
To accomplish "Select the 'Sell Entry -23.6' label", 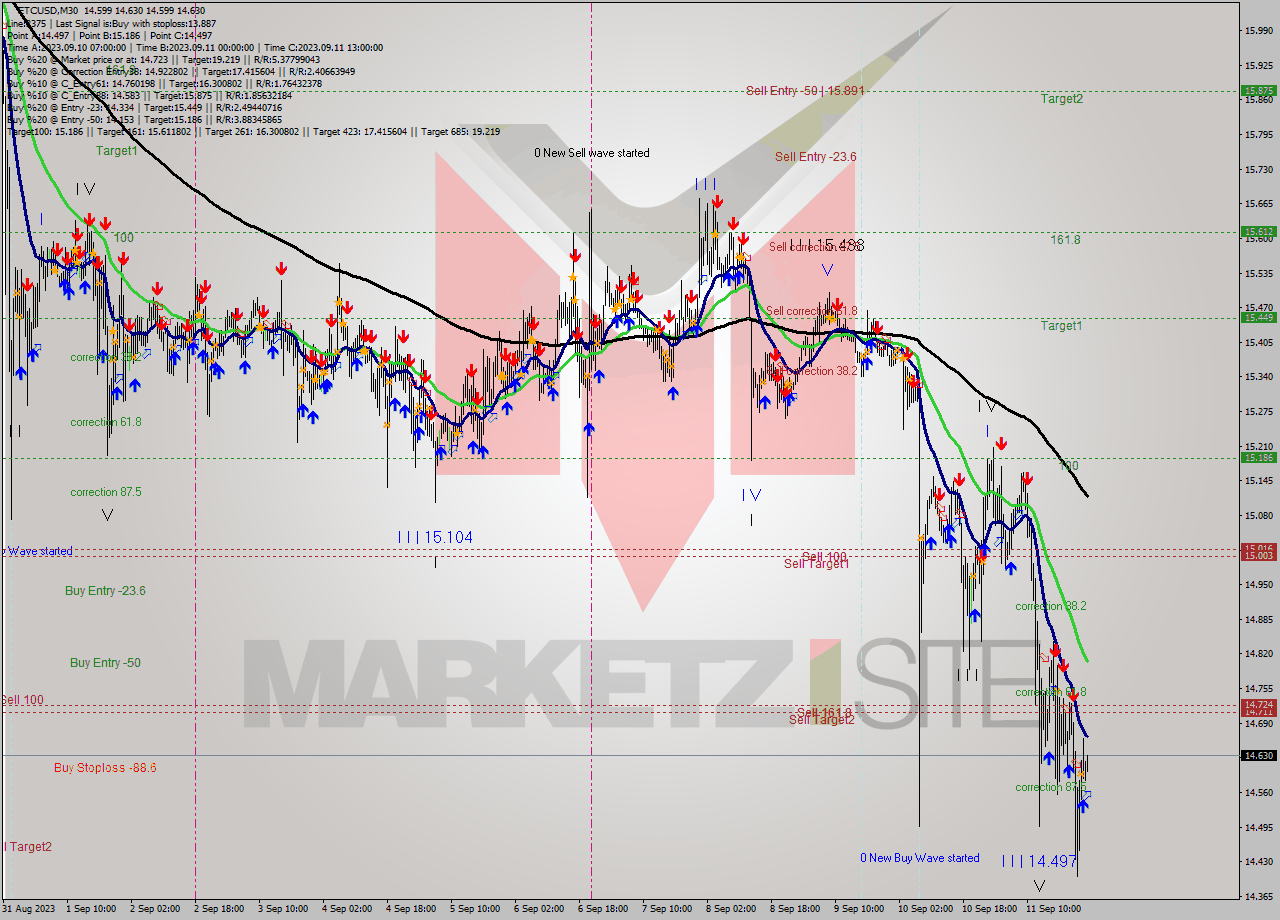I will (x=815, y=156).
